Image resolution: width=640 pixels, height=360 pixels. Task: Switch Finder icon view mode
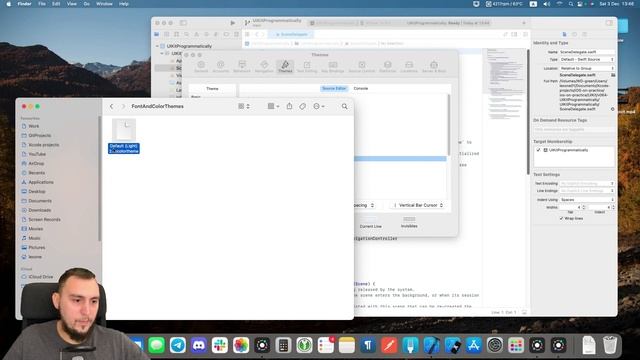244,106
